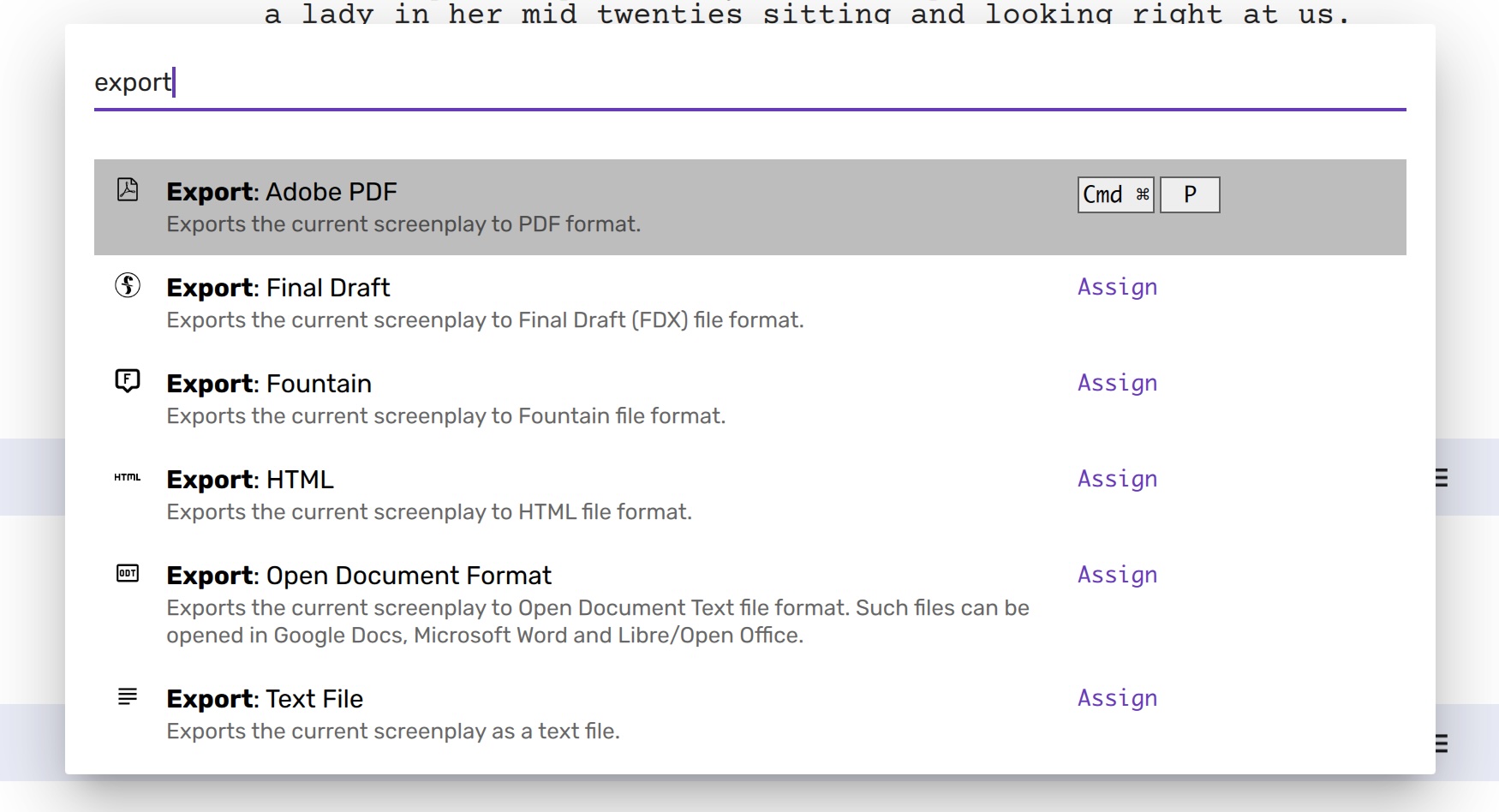Select the Export: Text File title
This screenshot has width=1499, height=812.
(x=265, y=699)
